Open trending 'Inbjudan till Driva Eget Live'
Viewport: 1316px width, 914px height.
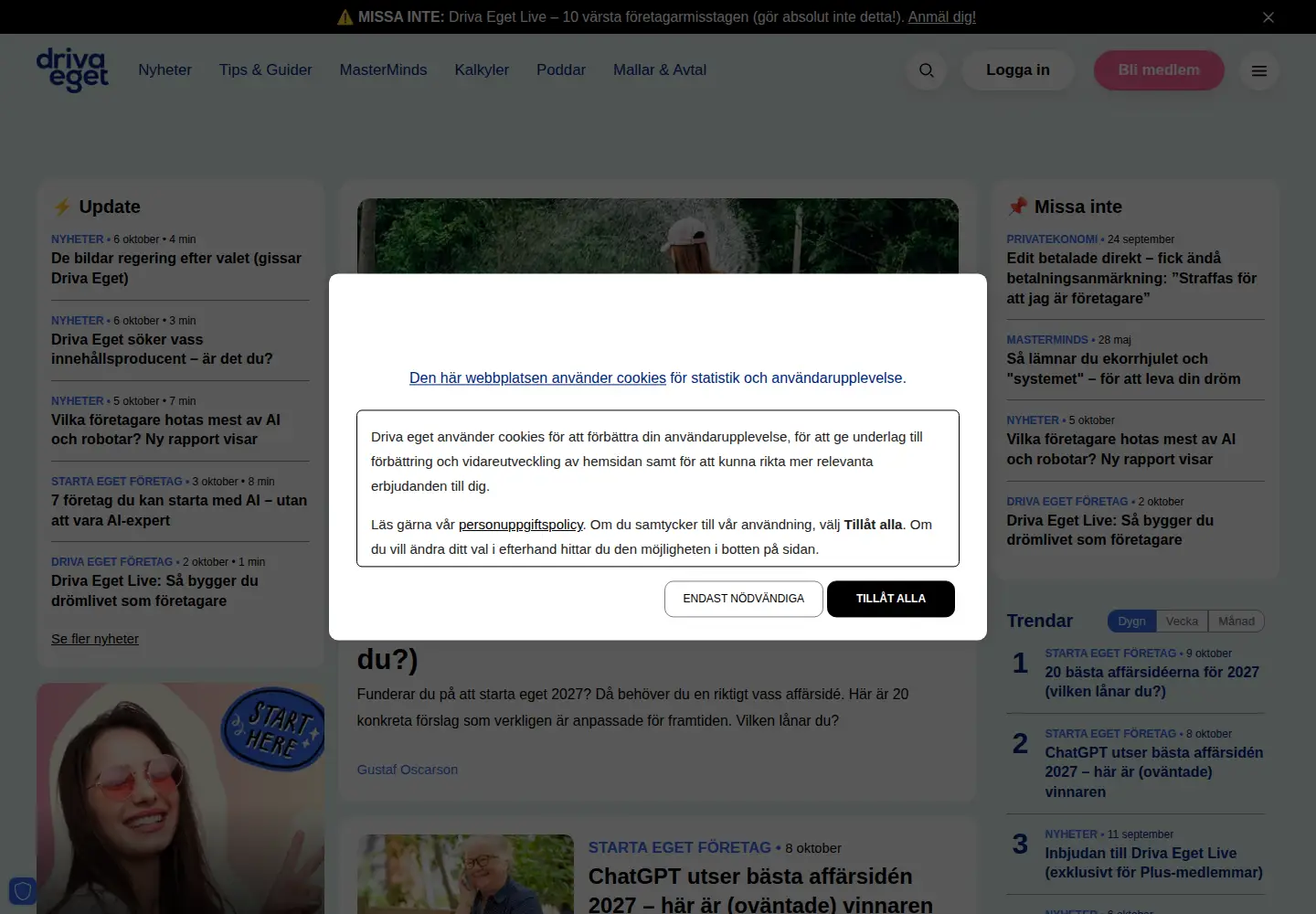point(1154,863)
